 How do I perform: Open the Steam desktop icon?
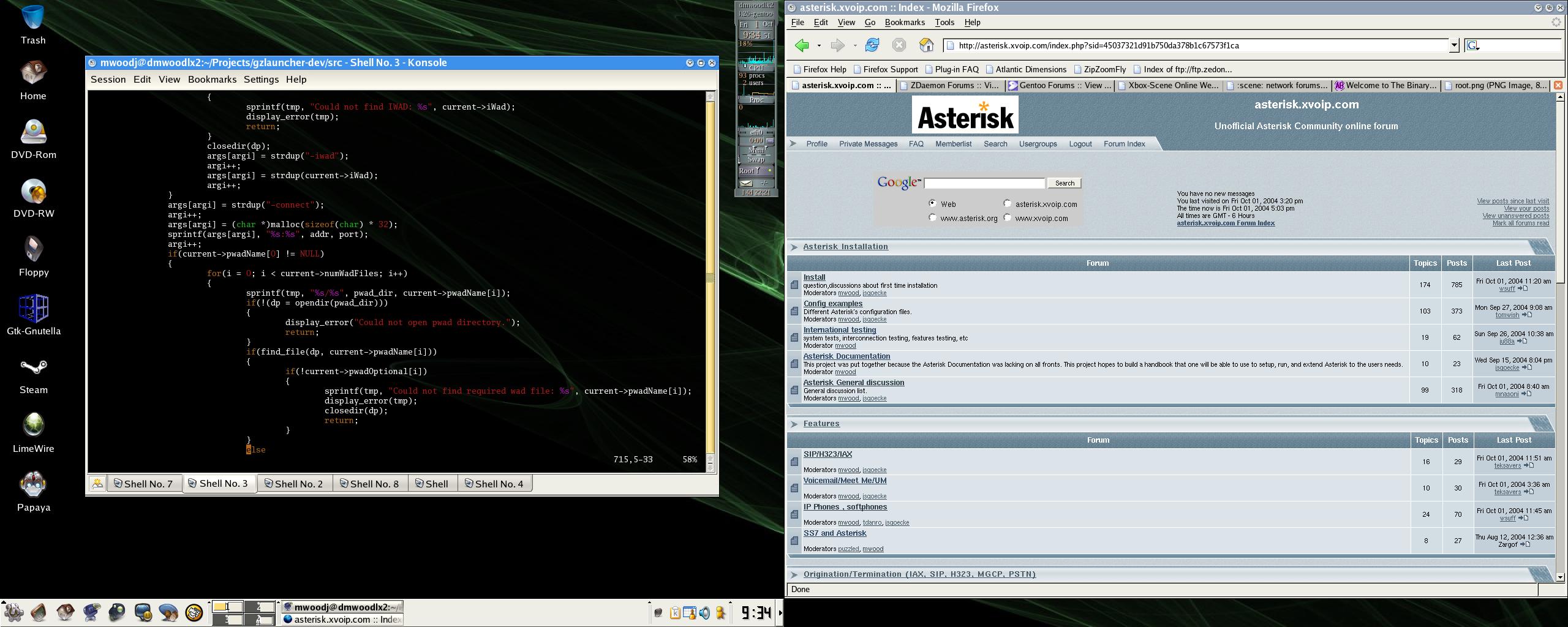(x=33, y=368)
